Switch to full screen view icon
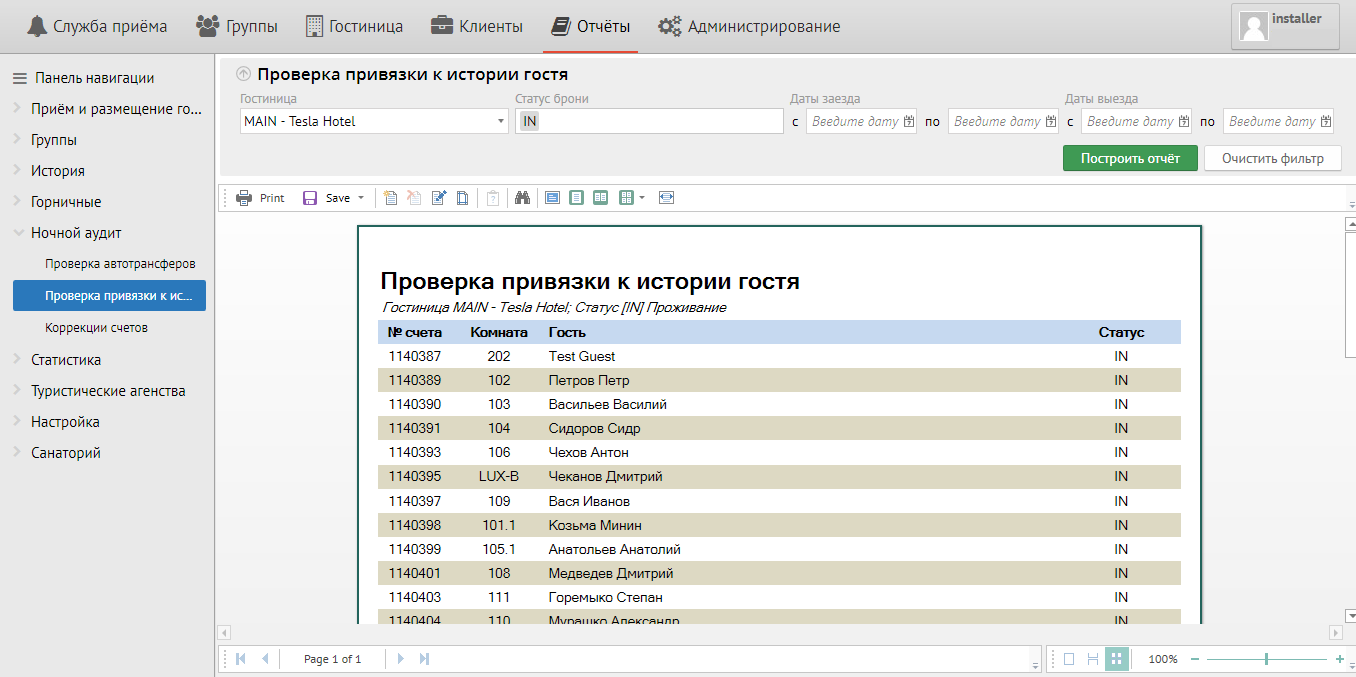This screenshot has height=677, width=1356. [667, 198]
